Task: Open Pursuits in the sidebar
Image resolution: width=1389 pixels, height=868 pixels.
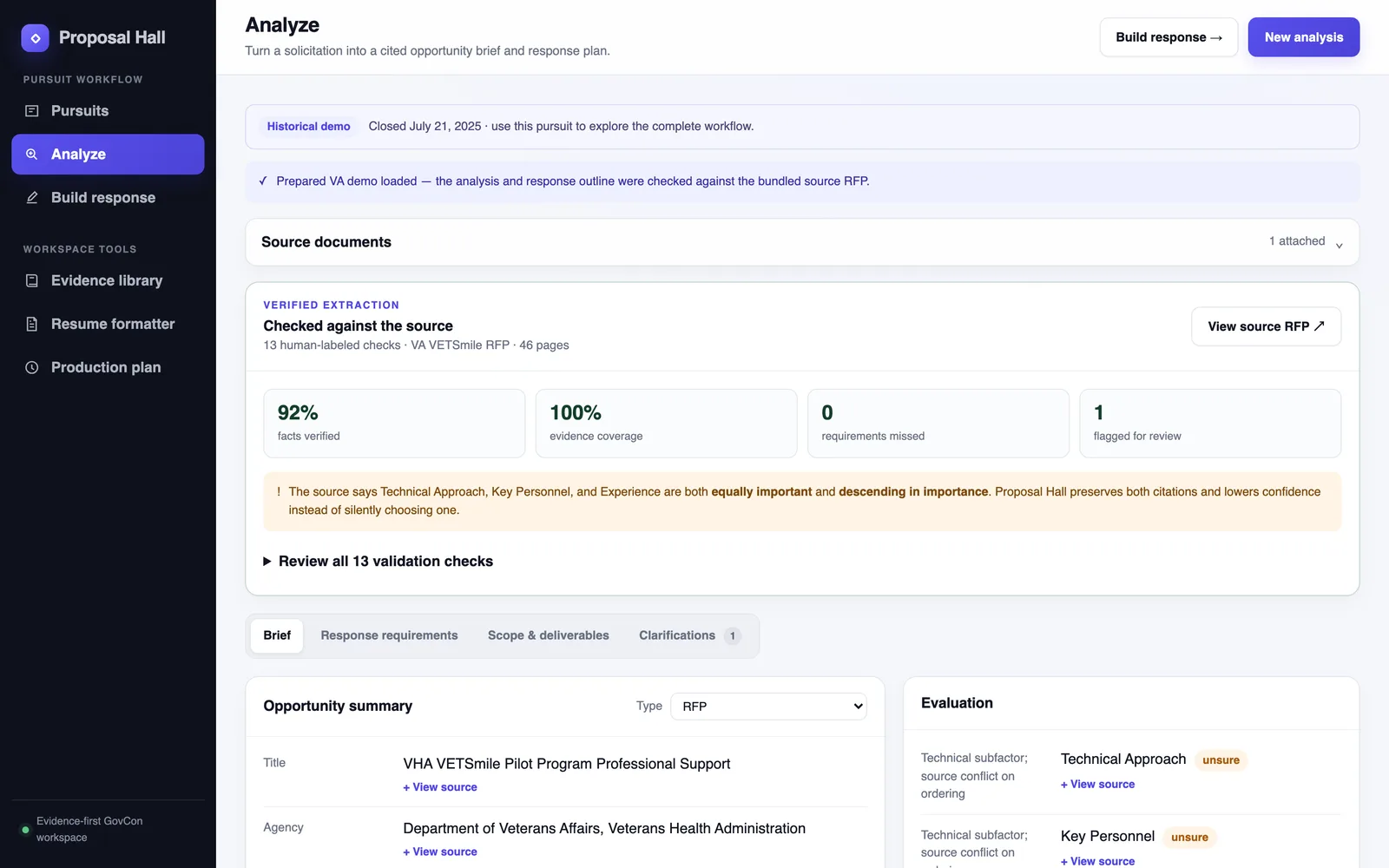Action: [108, 111]
